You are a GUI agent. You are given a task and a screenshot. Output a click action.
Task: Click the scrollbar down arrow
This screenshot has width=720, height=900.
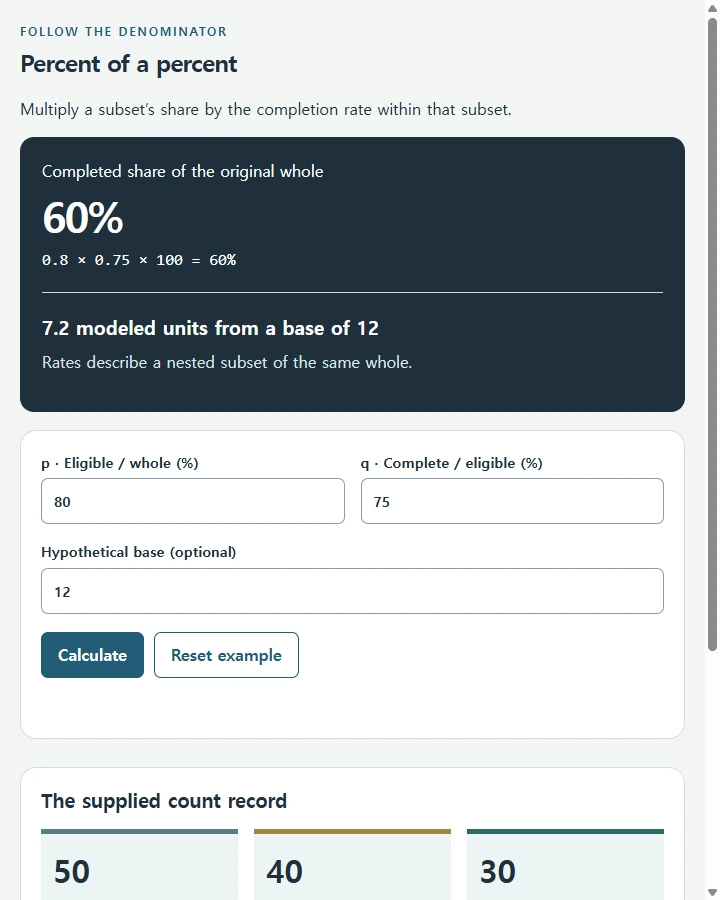(x=712, y=892)
